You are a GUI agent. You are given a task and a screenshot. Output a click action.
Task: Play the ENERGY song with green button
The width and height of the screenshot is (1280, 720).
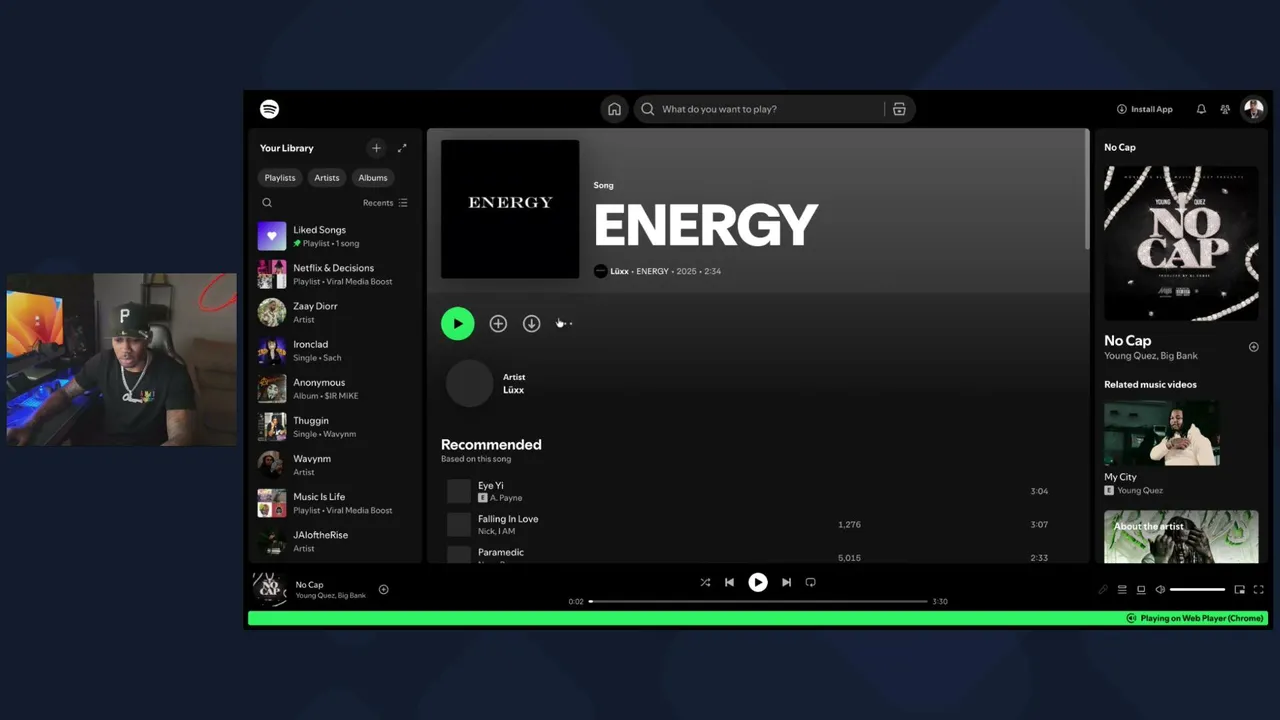[458, 323]
